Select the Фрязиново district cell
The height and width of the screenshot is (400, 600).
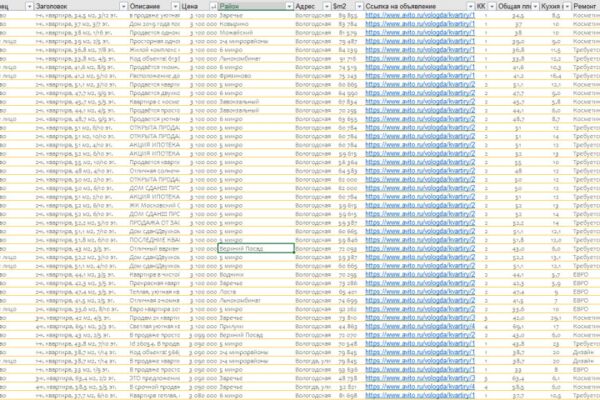pyautogui.click(x=256, y=76)
